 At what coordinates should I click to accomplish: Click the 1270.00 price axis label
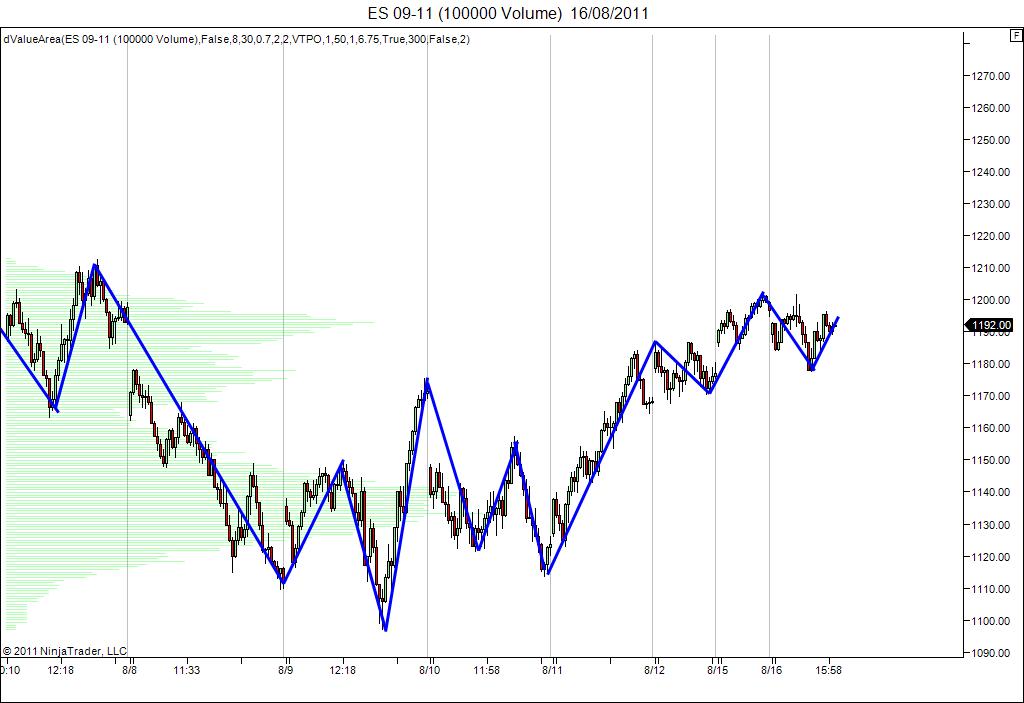pyautogui.click(x=990, y=76)
